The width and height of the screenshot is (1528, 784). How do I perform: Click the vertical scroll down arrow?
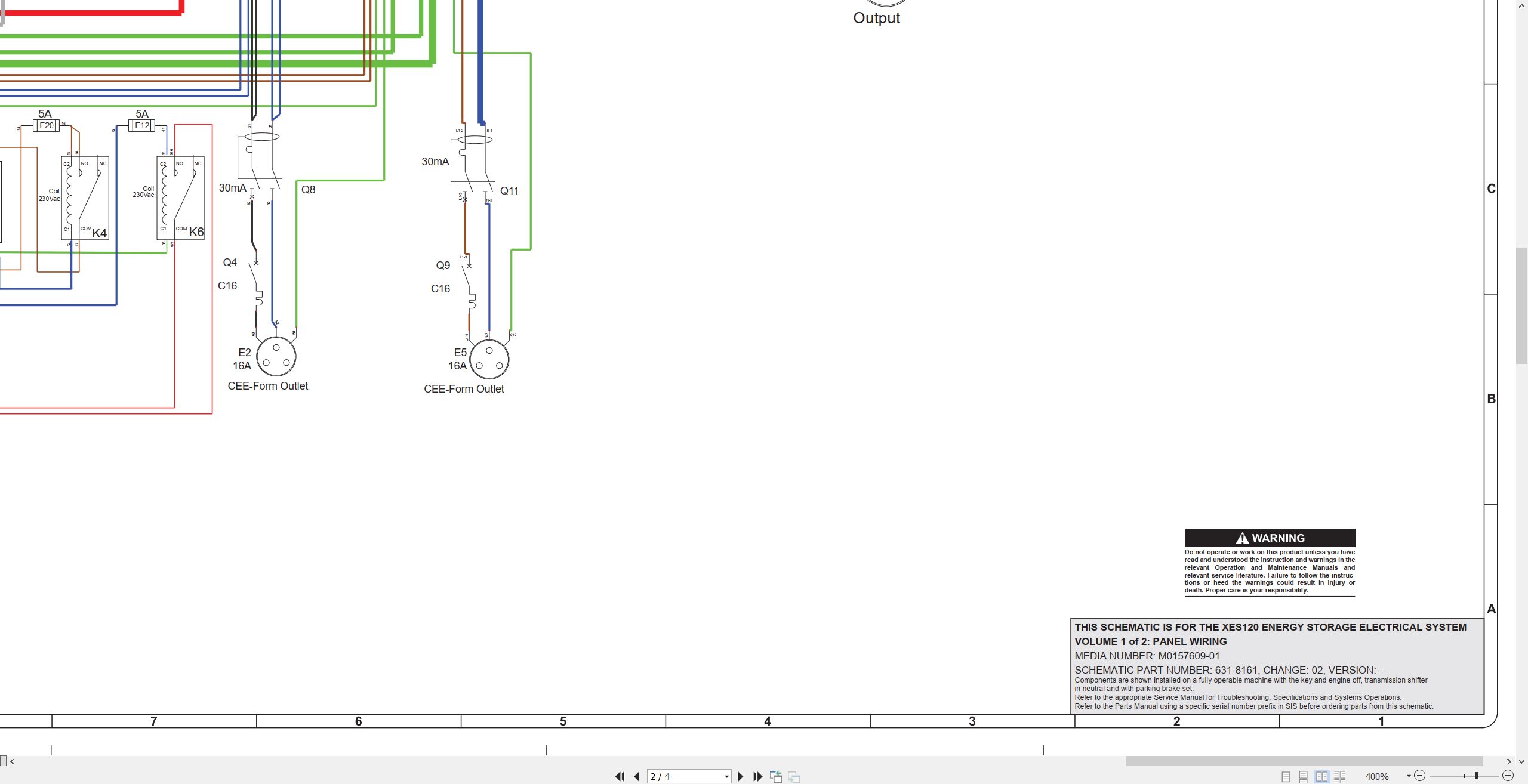(1522, 761)
